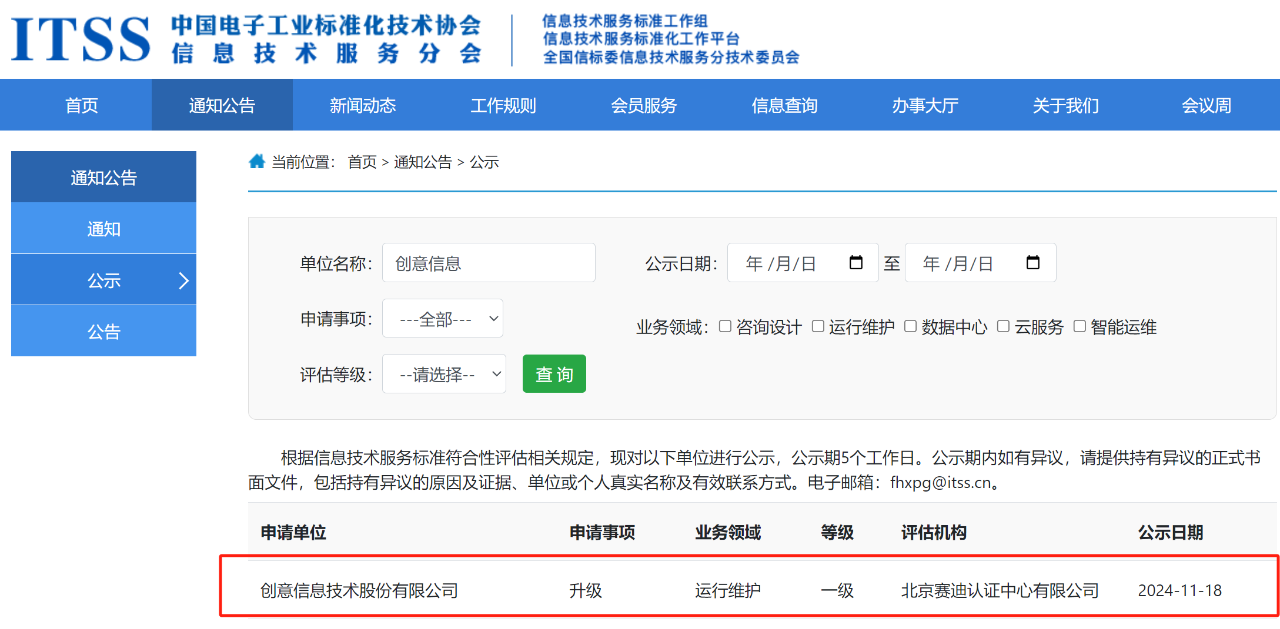Go to 首页 in the navigation bar
This screenshot has width=1280, height=629.
point(82,105)
